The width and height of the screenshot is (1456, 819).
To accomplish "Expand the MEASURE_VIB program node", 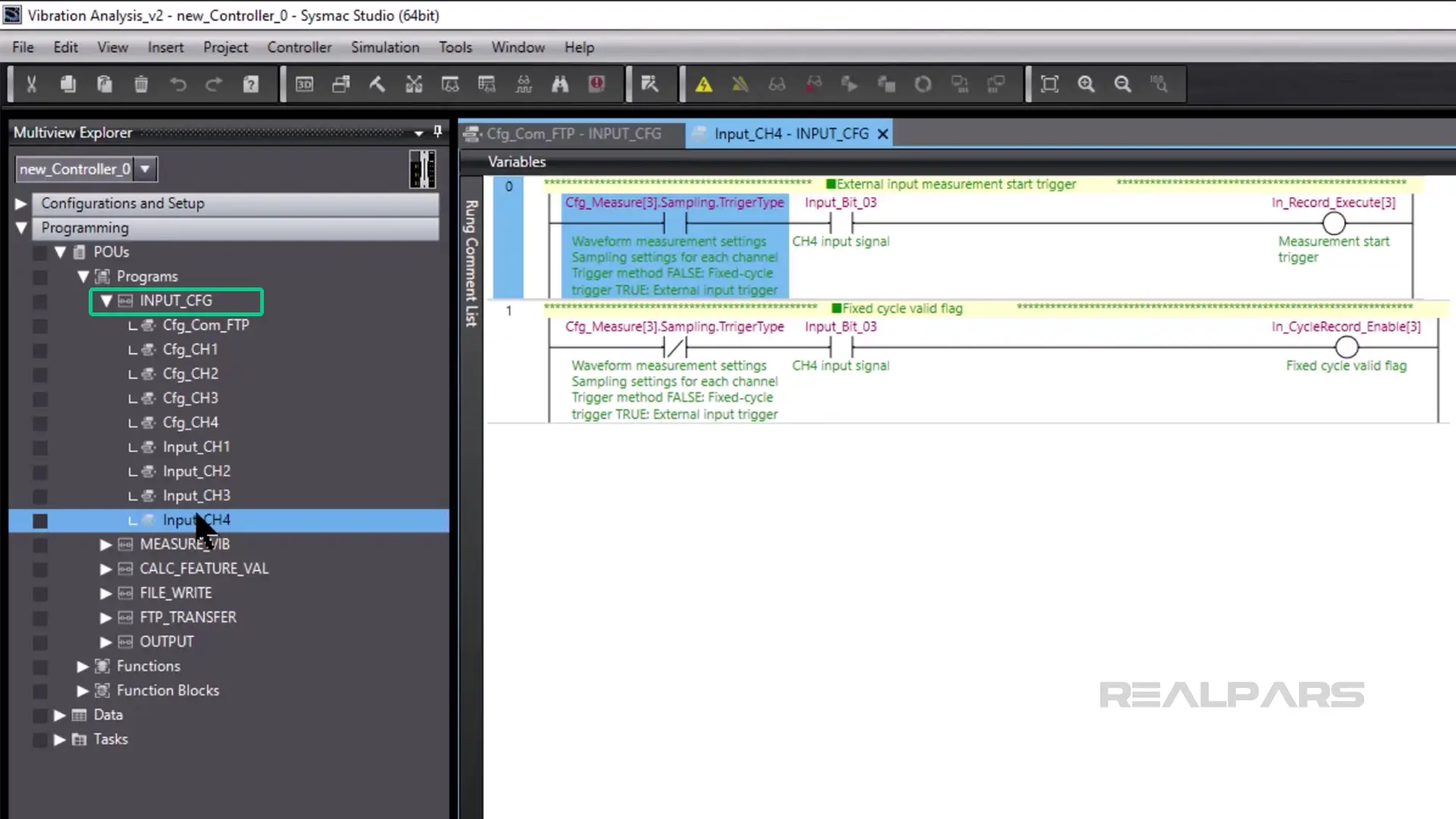I will 106,544.
